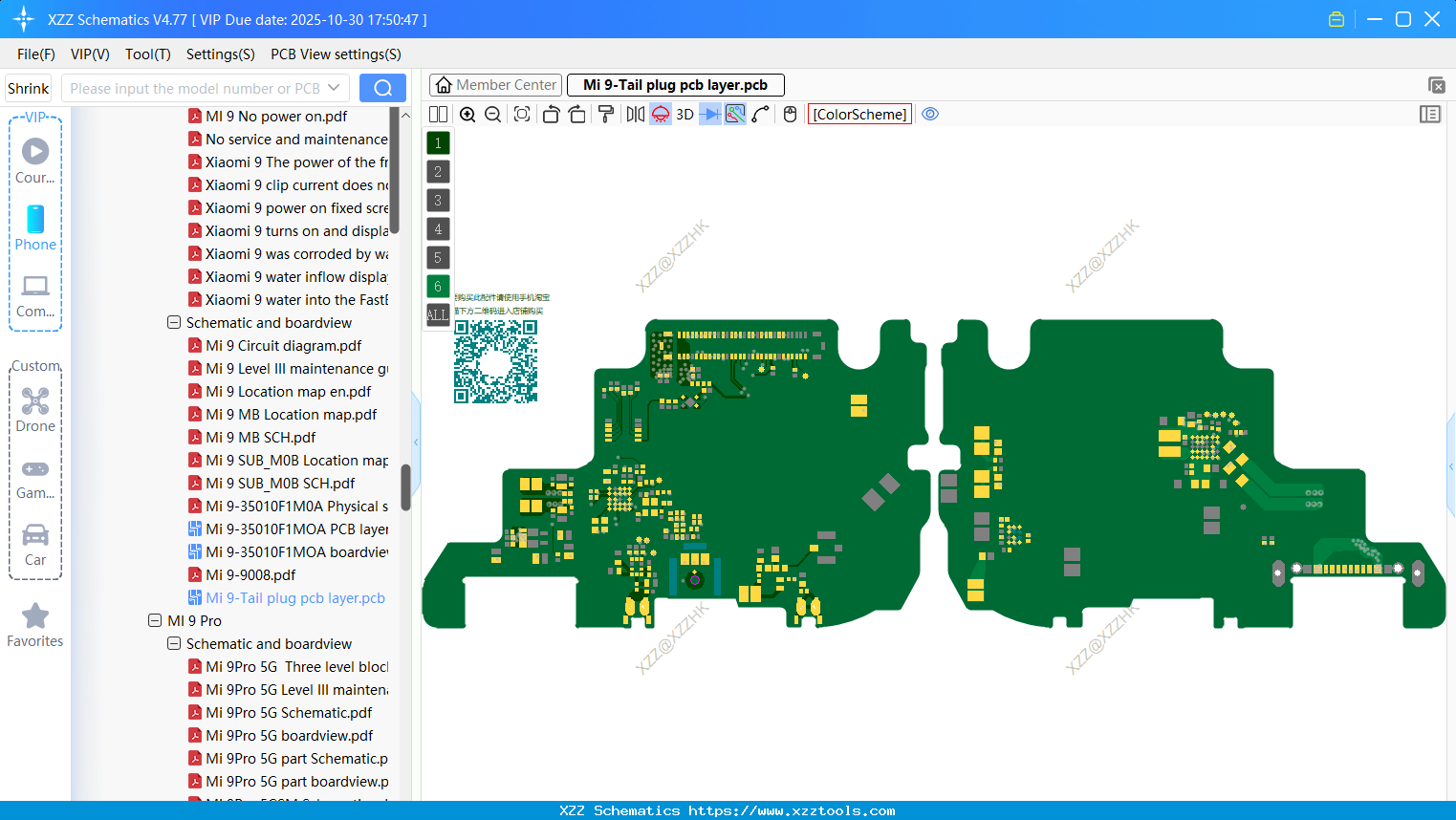Click the Member Center button
This screenshot has width=1456, height=820.
point(494,84)
